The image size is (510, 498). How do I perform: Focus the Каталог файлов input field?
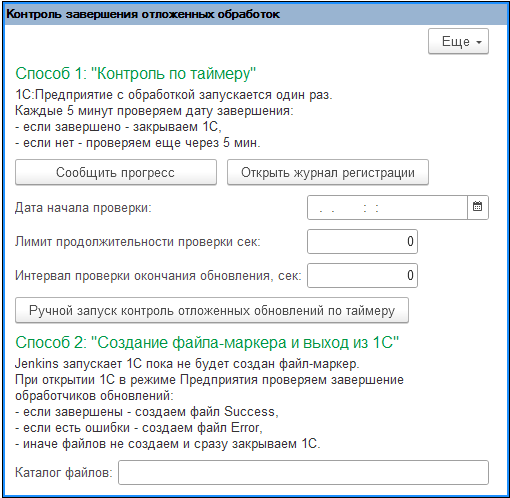303,472
